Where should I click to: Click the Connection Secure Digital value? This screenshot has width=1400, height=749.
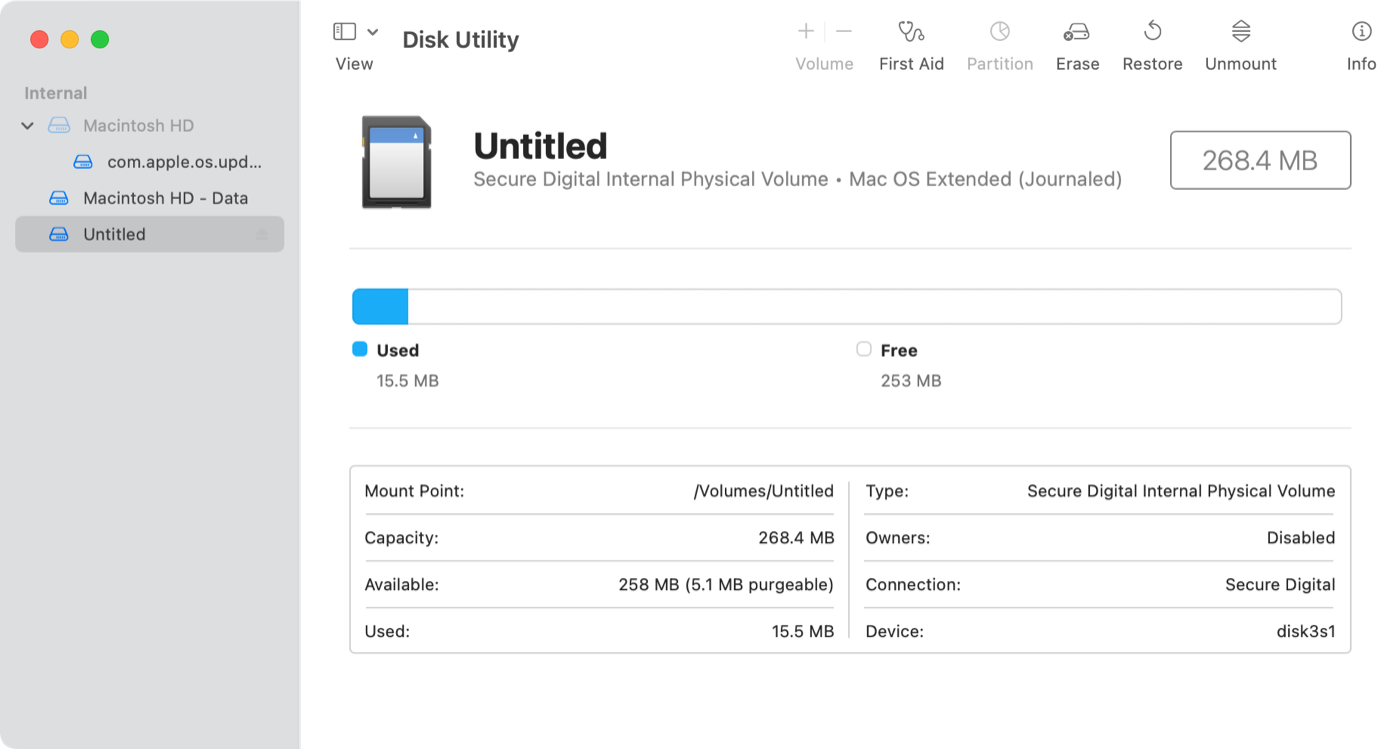pos(1280,585)
